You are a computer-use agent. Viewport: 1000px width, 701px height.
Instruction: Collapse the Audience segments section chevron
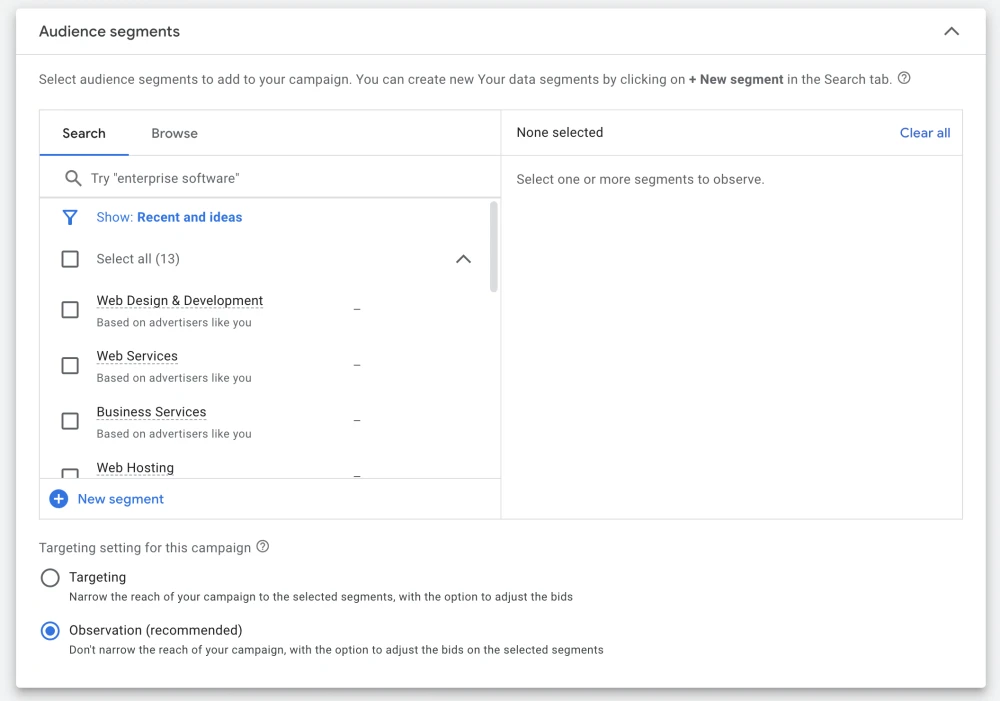click(x=951, y=31)
